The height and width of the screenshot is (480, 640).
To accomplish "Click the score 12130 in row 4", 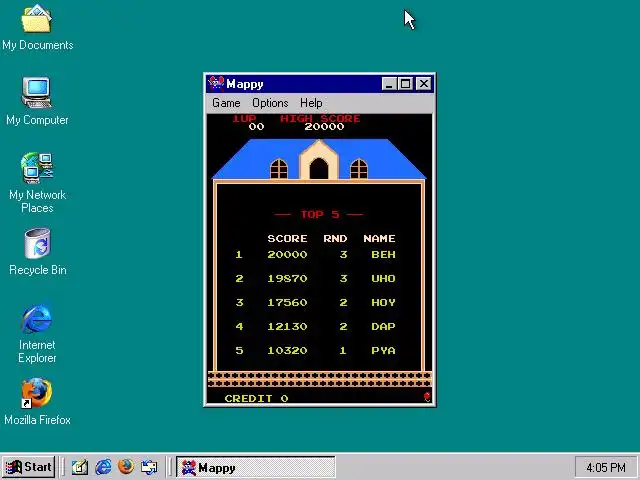I will [287, 327].
